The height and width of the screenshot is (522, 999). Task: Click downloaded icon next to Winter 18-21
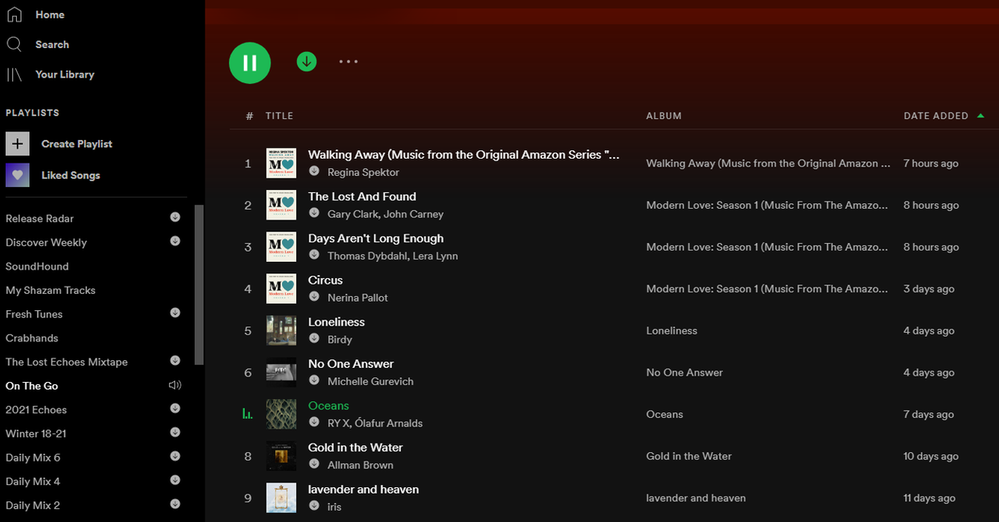point(175,432)
